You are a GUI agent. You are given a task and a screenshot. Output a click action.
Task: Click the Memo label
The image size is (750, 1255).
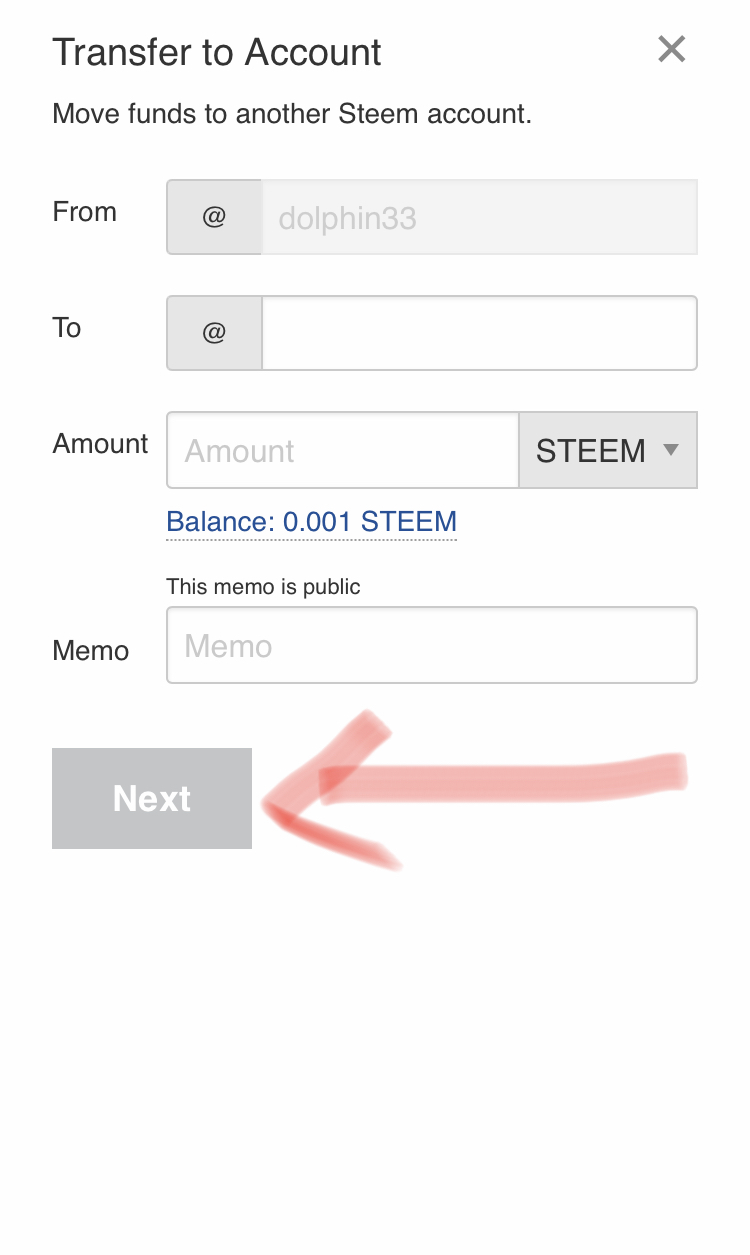(91, 651)
